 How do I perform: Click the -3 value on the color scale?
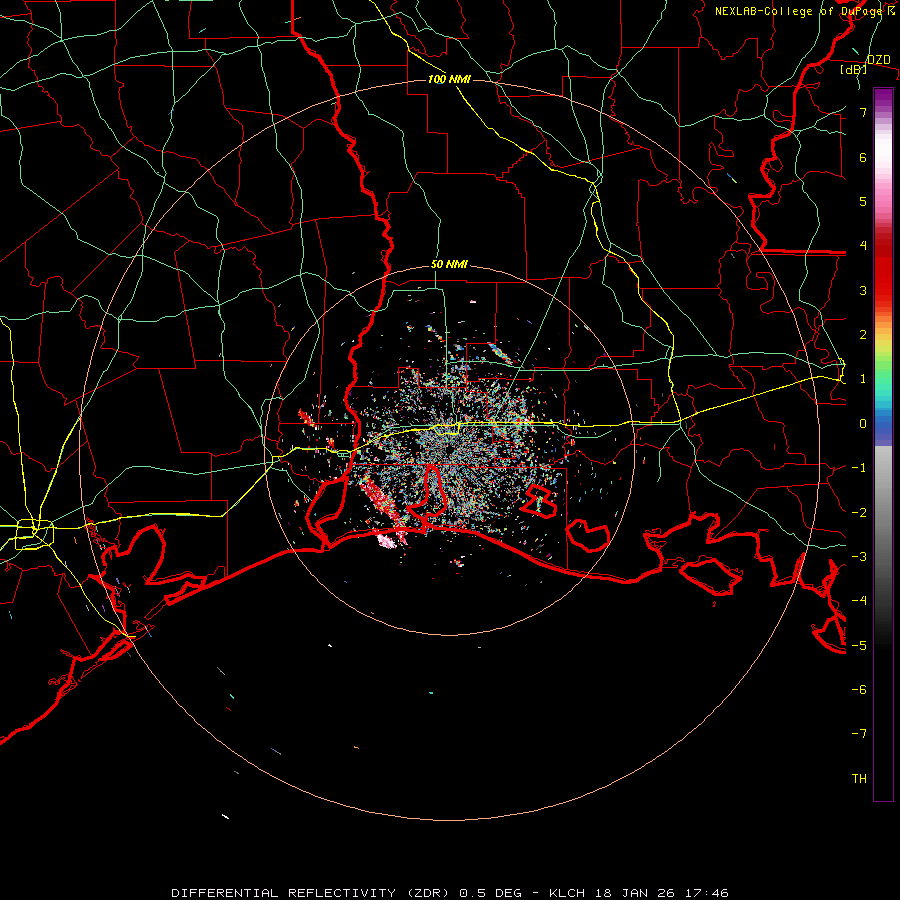859,557
